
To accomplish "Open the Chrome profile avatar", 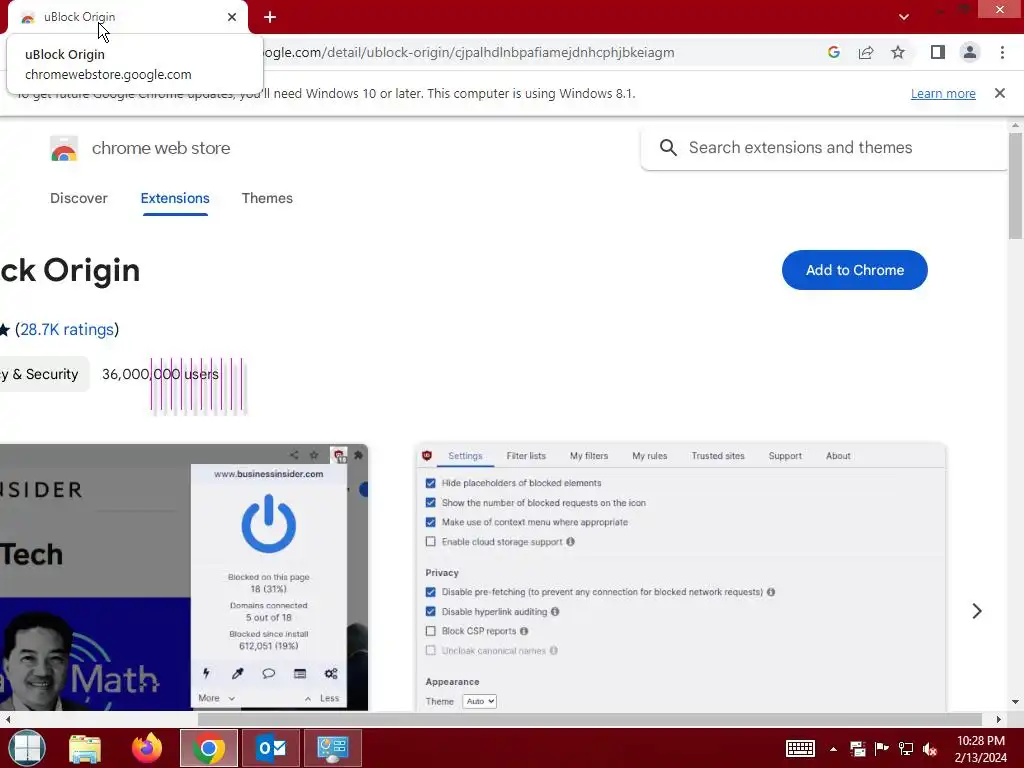I will point(970,52).
